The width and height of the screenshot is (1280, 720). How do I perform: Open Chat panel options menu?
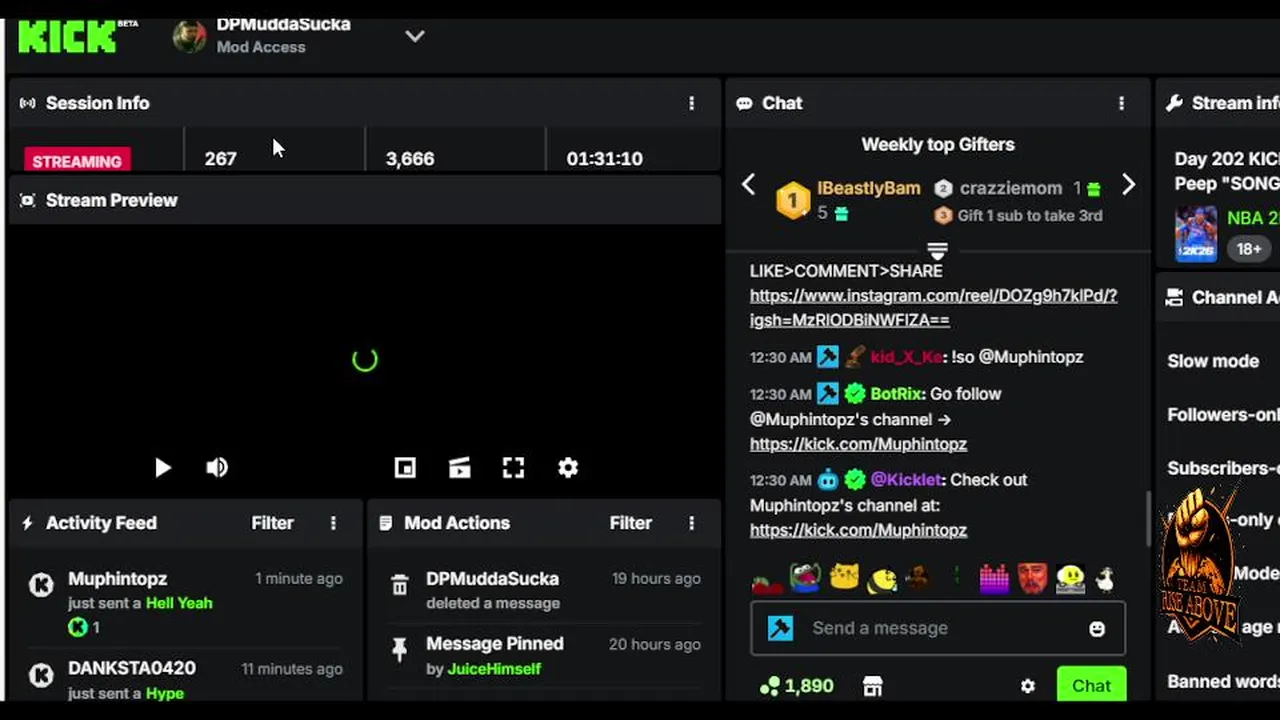click(1121, 103)
